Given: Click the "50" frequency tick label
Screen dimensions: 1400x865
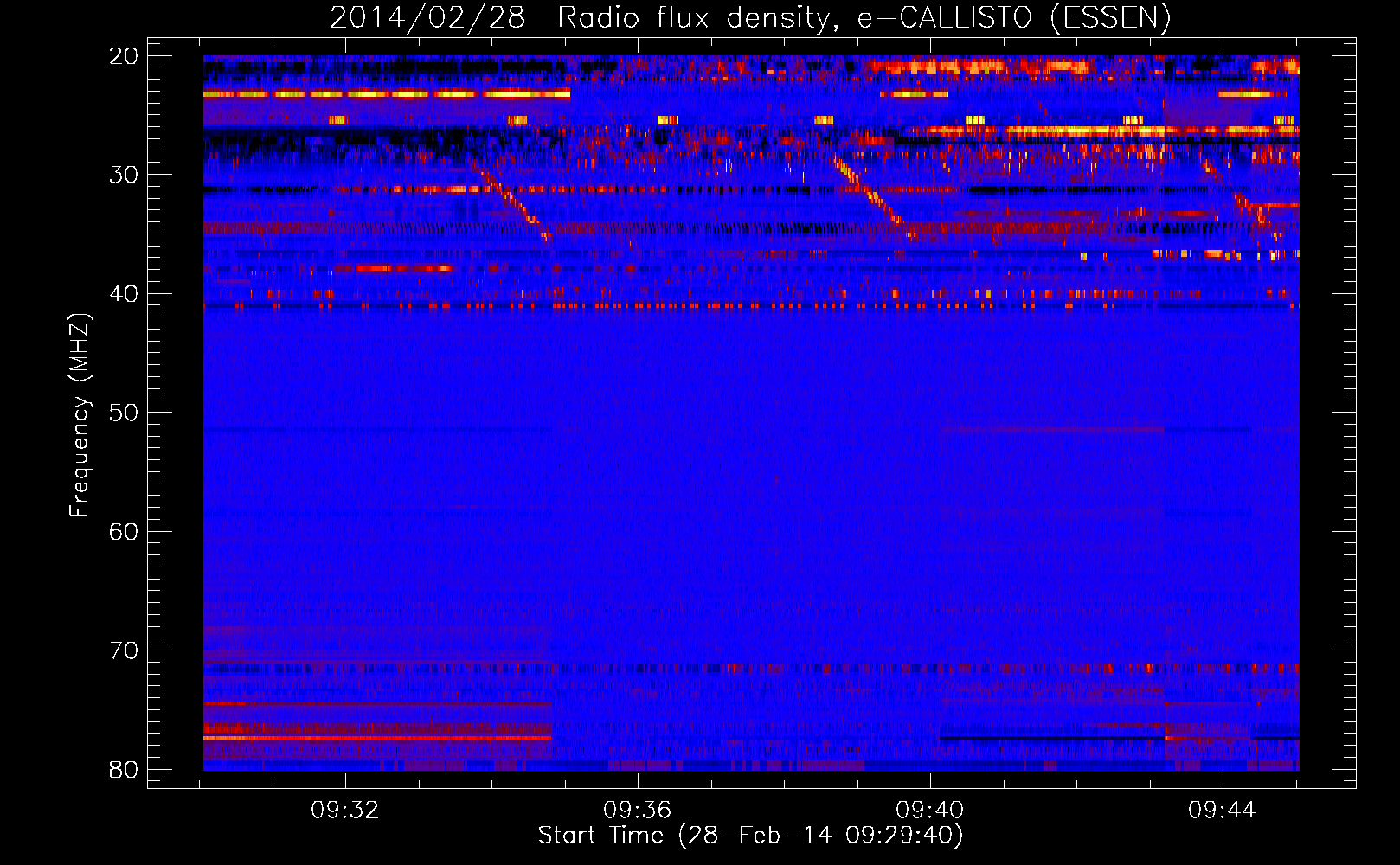Looking at the screenshot, I should click(x=124, y=413).
